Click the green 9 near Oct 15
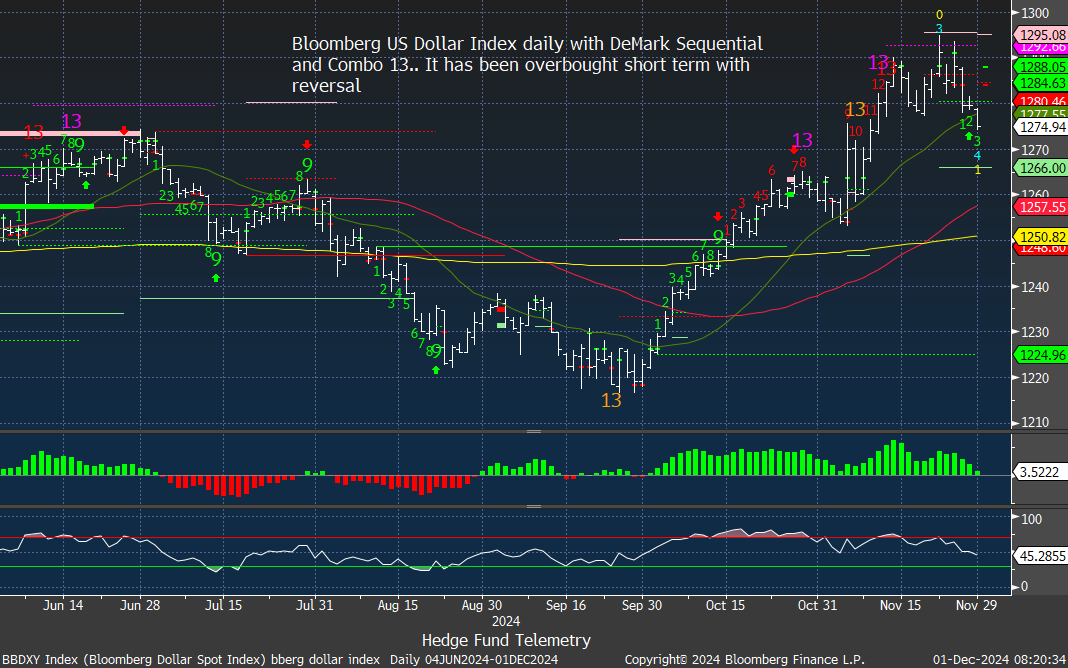1068x668 pixels. click(x=718, y=237)
